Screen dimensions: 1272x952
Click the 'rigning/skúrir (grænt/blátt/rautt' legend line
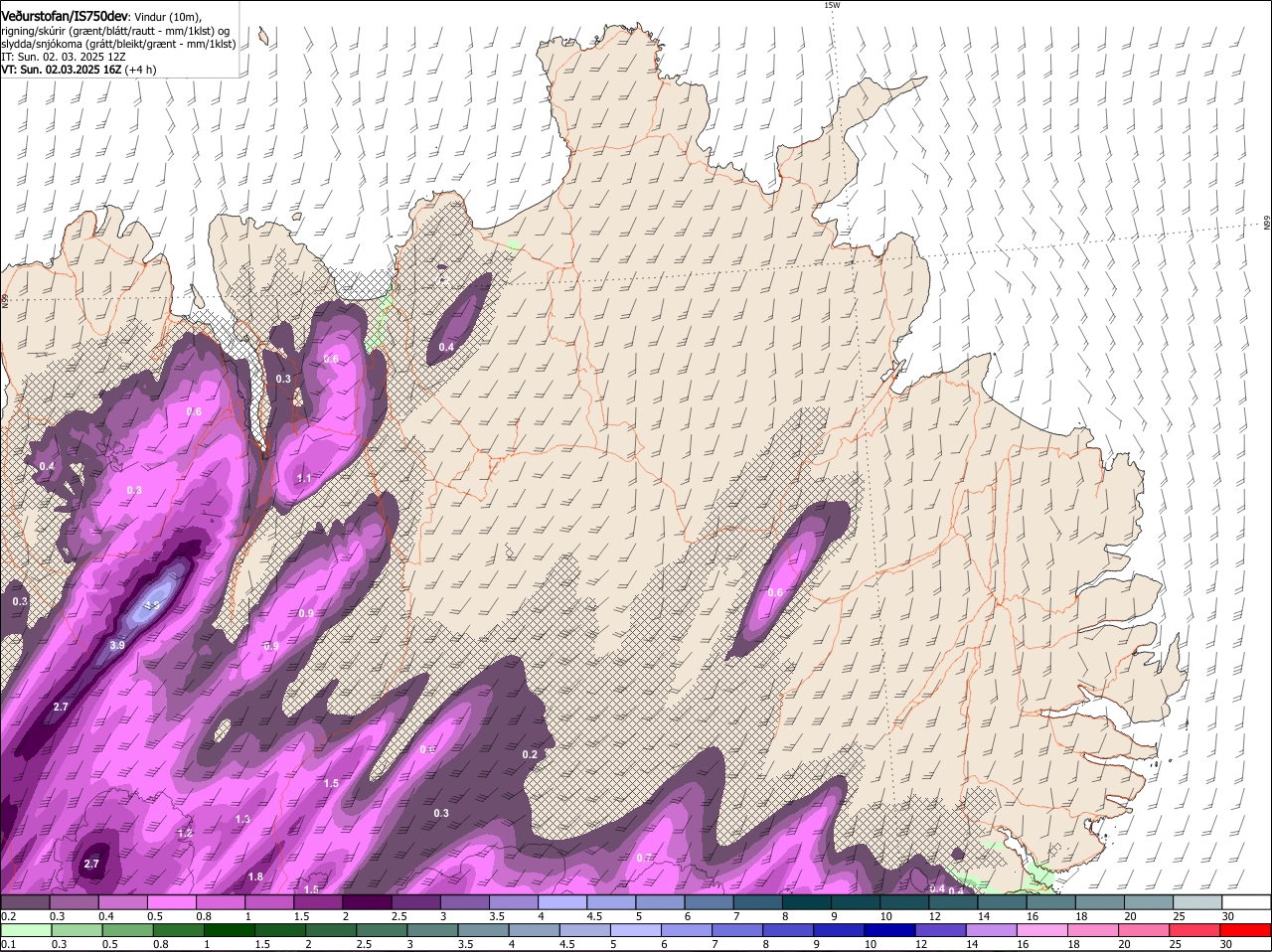118,31
